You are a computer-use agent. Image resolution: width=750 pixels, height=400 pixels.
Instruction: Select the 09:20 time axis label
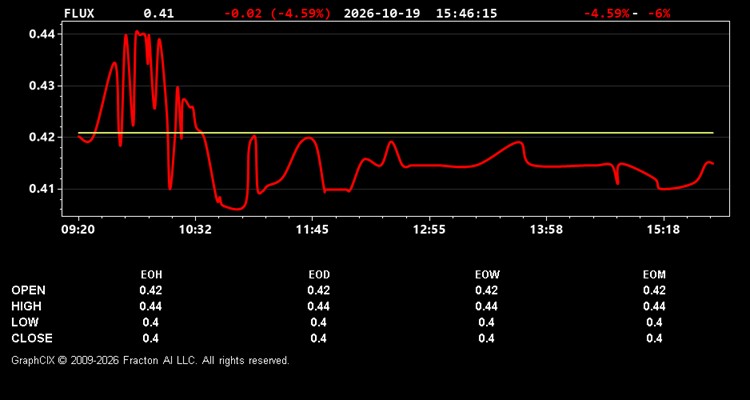pos(78,230)
